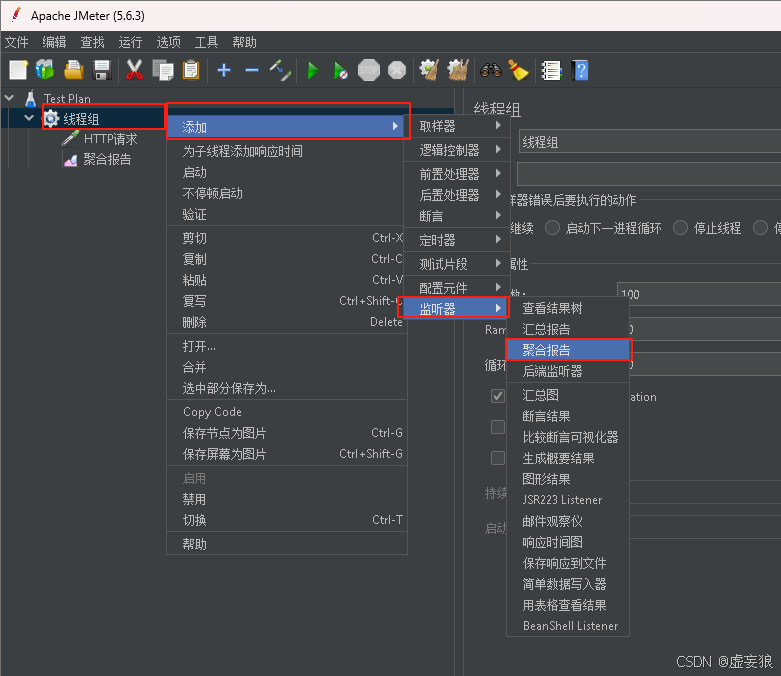Select the 停止线程 radio button

click(680, 228)
